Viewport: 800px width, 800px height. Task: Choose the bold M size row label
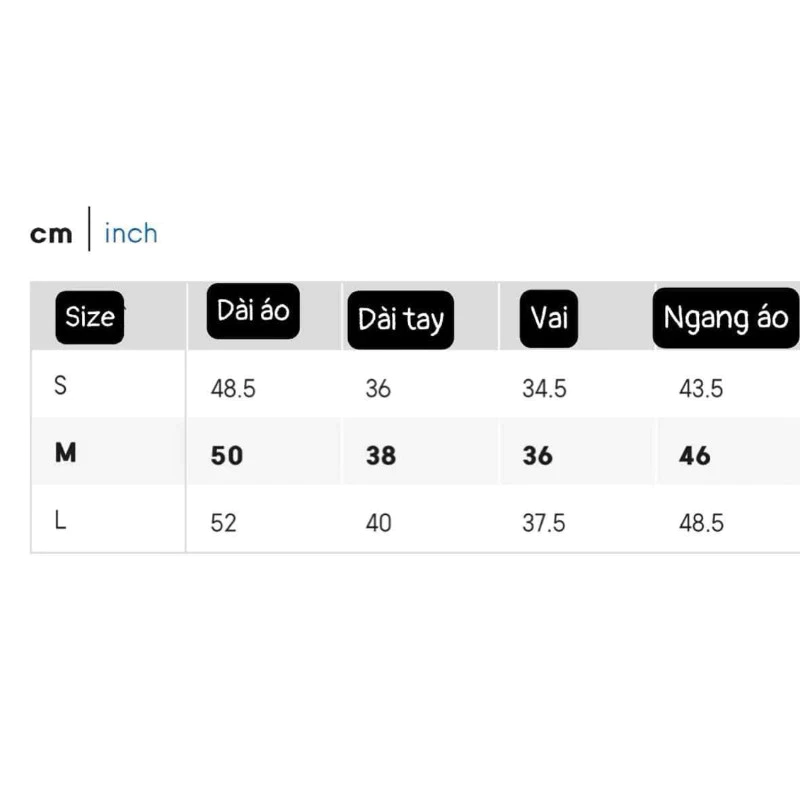pyautogui.click(x=65, y=453)
